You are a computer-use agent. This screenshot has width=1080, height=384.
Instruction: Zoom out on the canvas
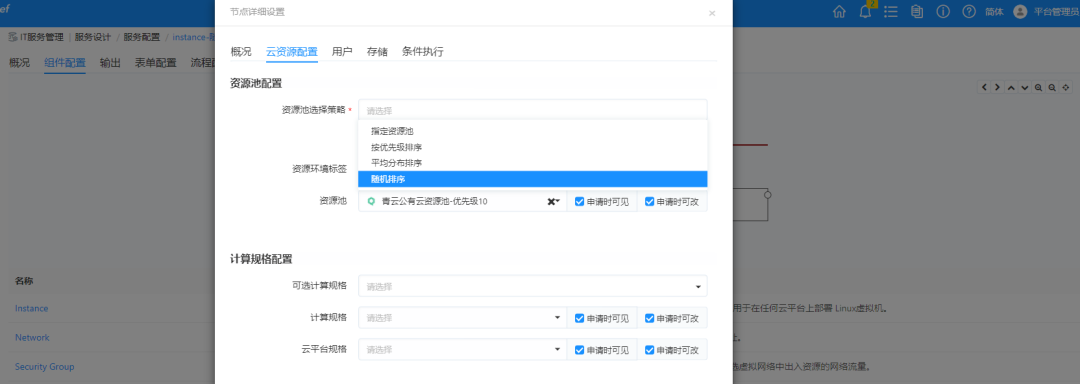1052,87
